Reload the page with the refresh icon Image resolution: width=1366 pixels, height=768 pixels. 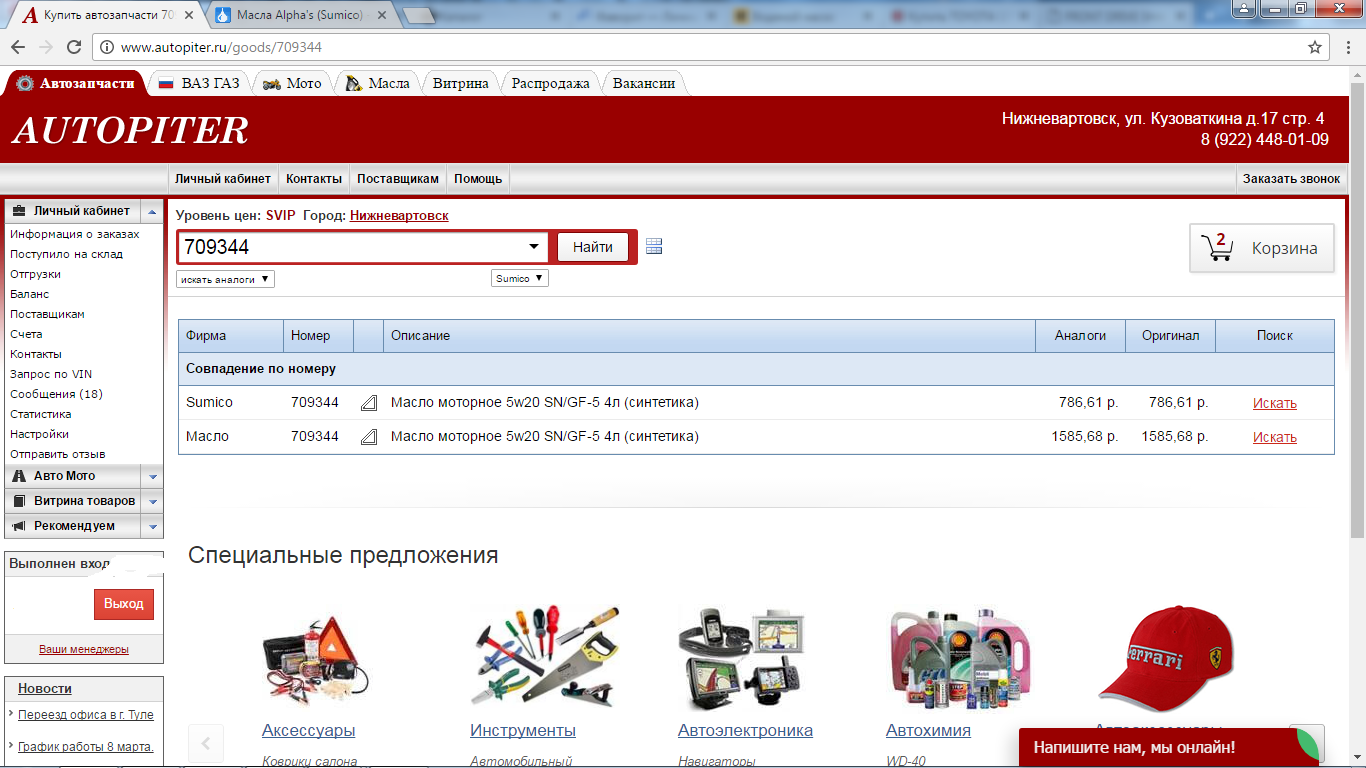(73, 47)
